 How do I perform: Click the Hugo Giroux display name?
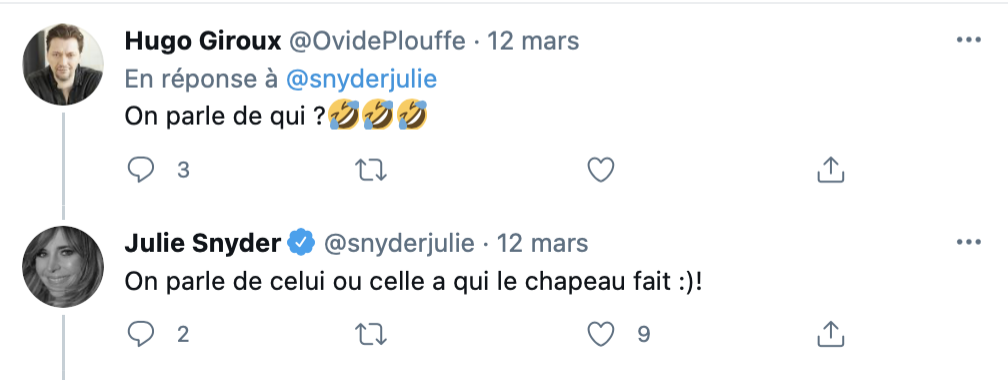(203, 41)
